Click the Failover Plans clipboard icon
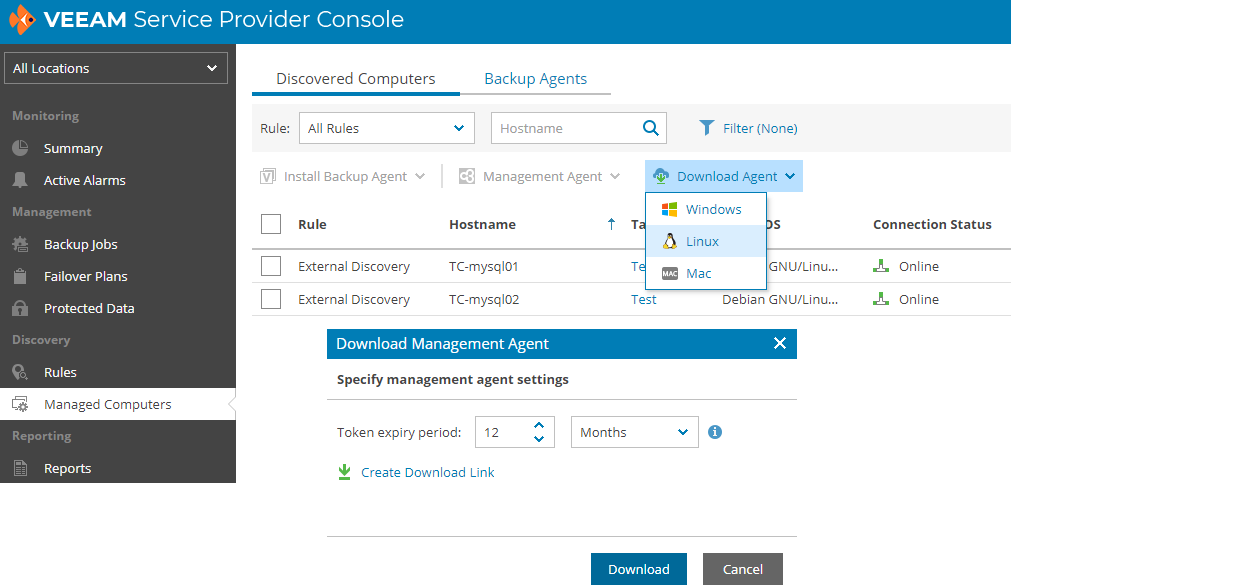Image resolution: width=1252 pixels, height=587 pixels. tap(20, 276)
